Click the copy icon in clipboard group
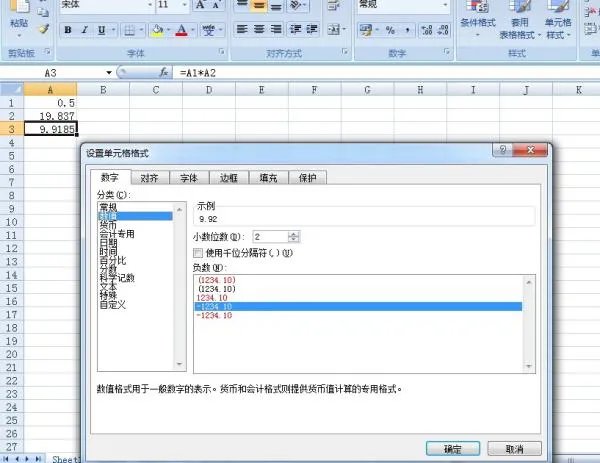Viewport: 600px width, 463px height. click(x=43, y=12)
